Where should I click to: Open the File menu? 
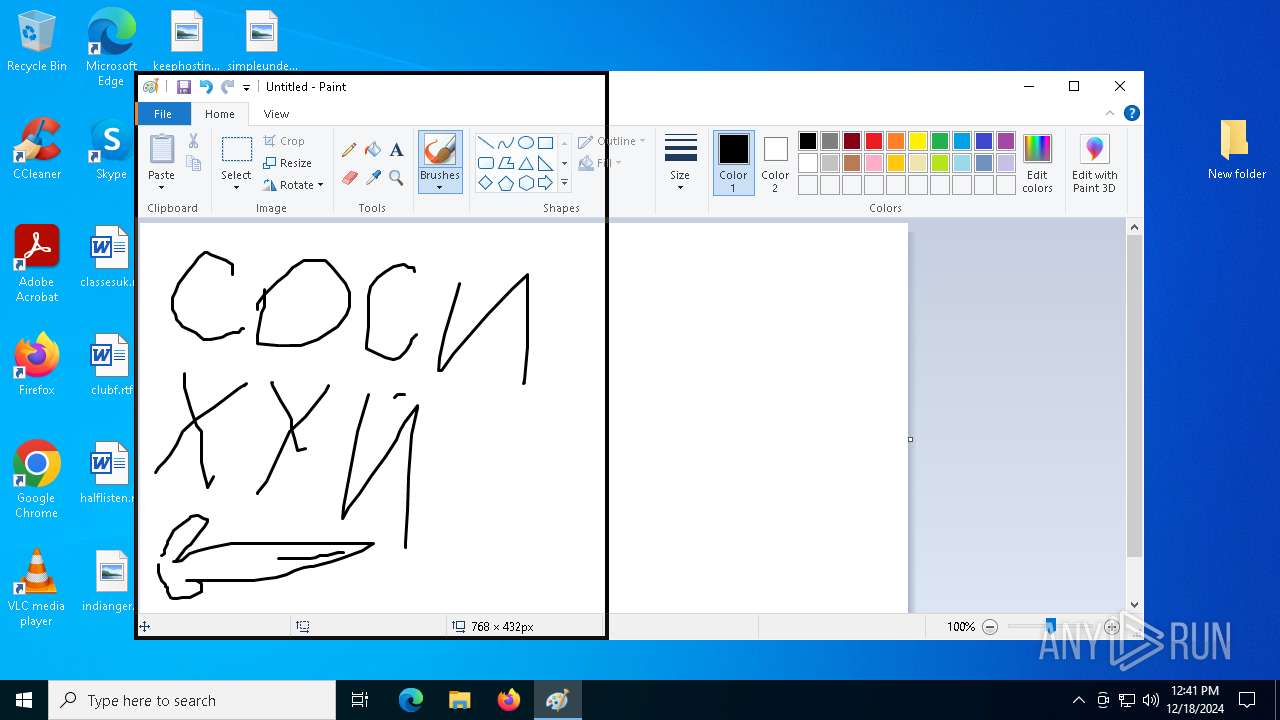pyautogui.click(x=163, y=114)
